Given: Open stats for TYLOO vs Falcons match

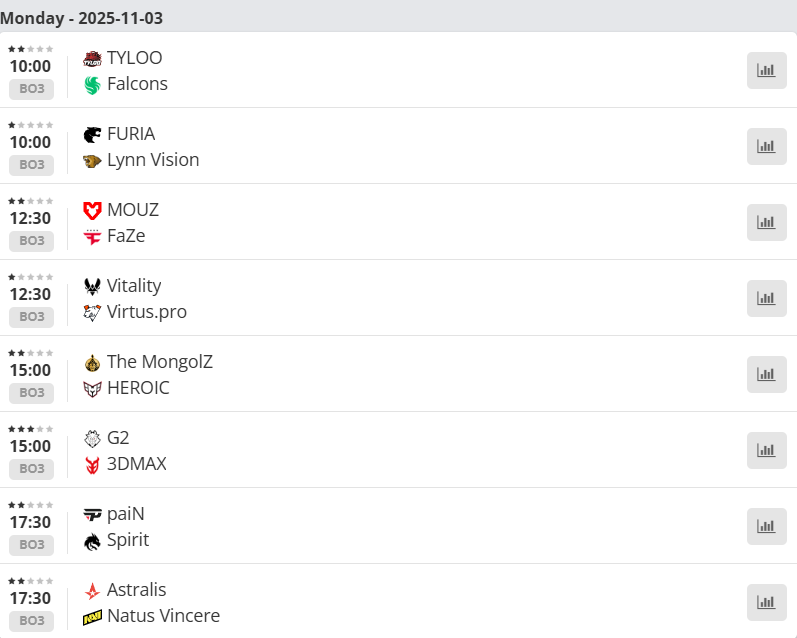Looking at the screenshot, I should (766, 70).
